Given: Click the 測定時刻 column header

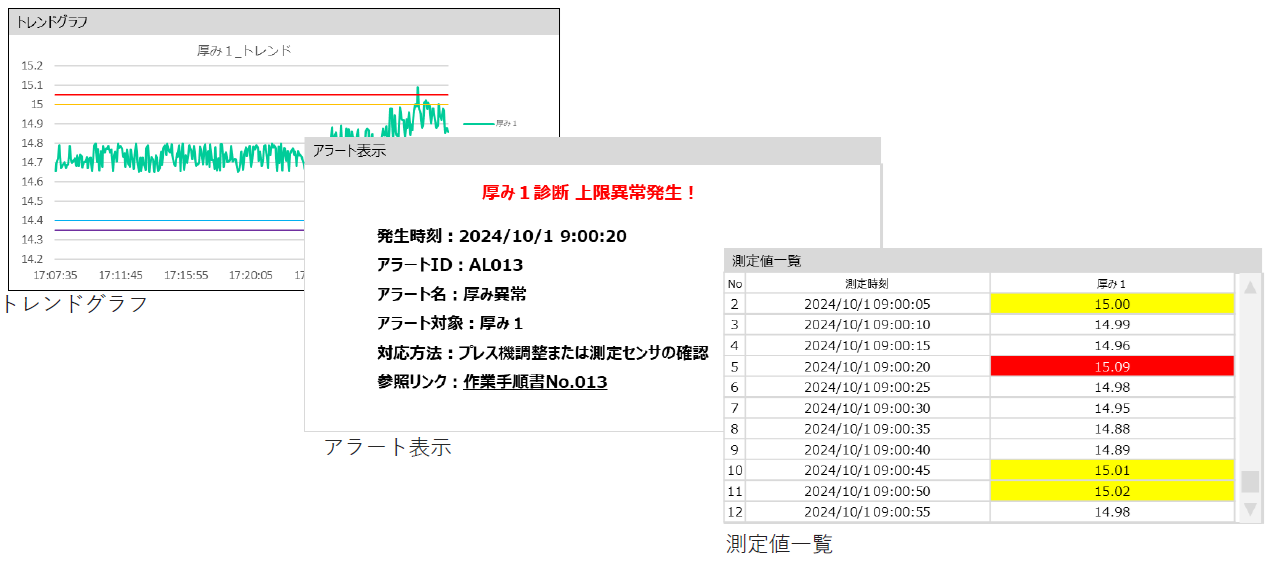Looking at the screenshot, I should [x=867, y=284].
